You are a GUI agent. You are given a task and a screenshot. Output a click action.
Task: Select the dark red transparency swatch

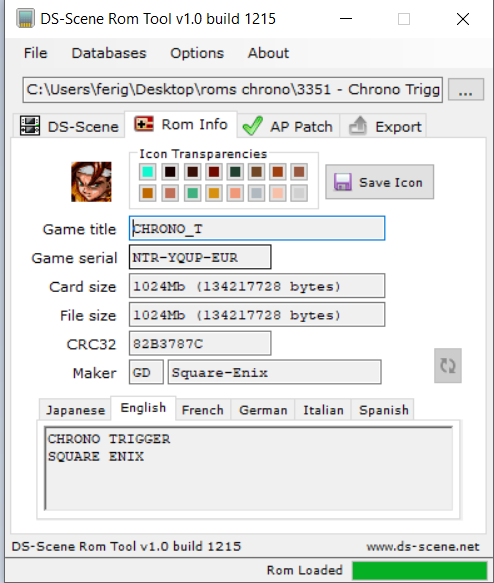pos(214,172)
